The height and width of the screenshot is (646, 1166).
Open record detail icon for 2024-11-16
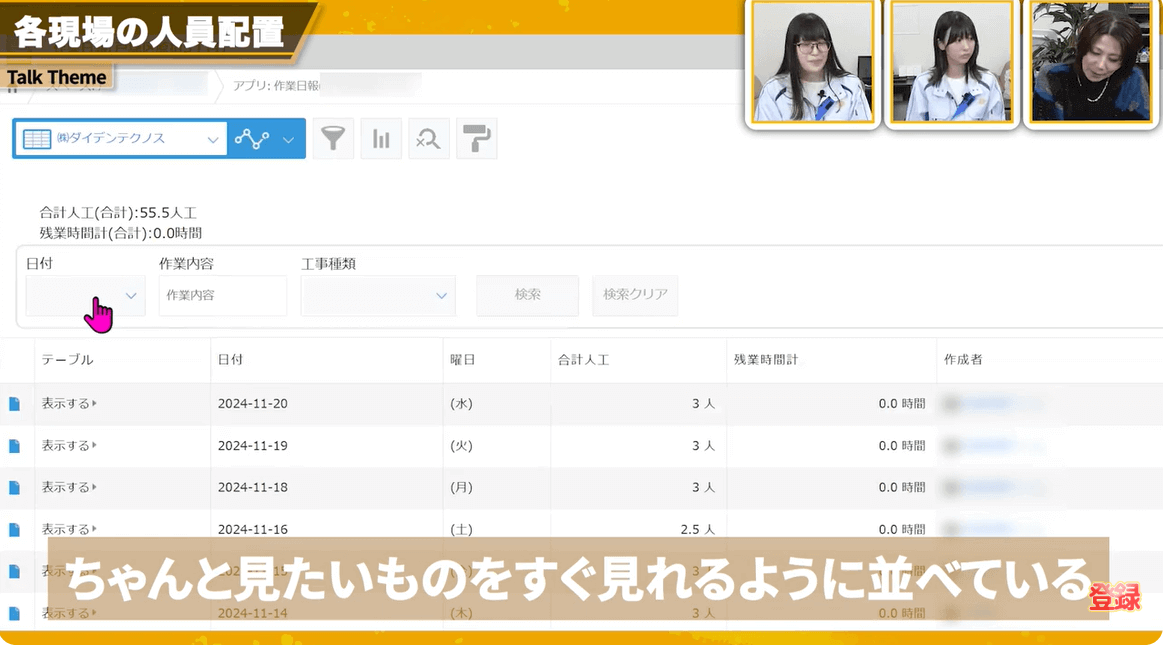[14, 530]
